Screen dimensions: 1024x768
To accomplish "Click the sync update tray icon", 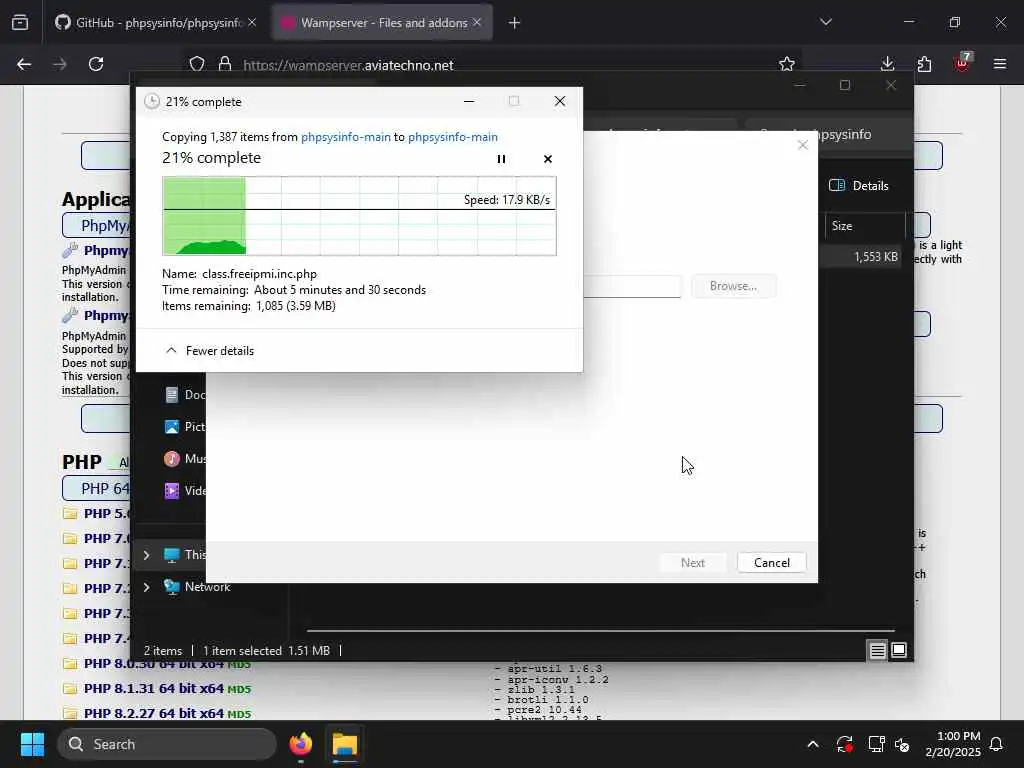I will pos(844,744).
